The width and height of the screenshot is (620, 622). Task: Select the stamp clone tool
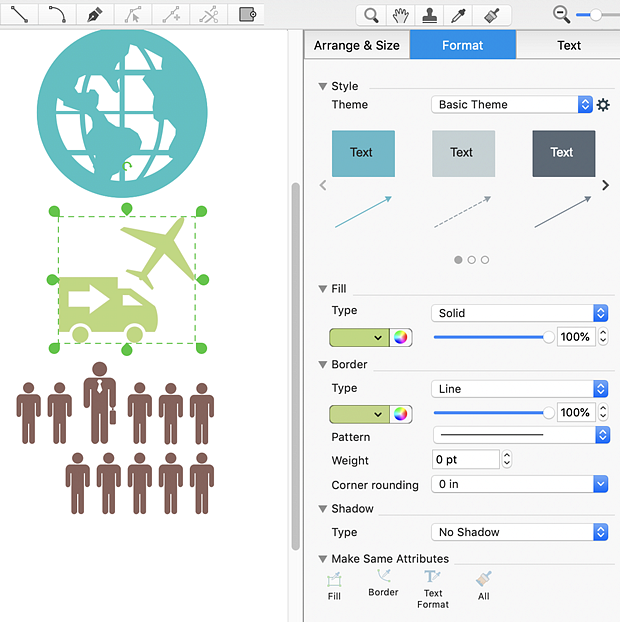[430, 15]
